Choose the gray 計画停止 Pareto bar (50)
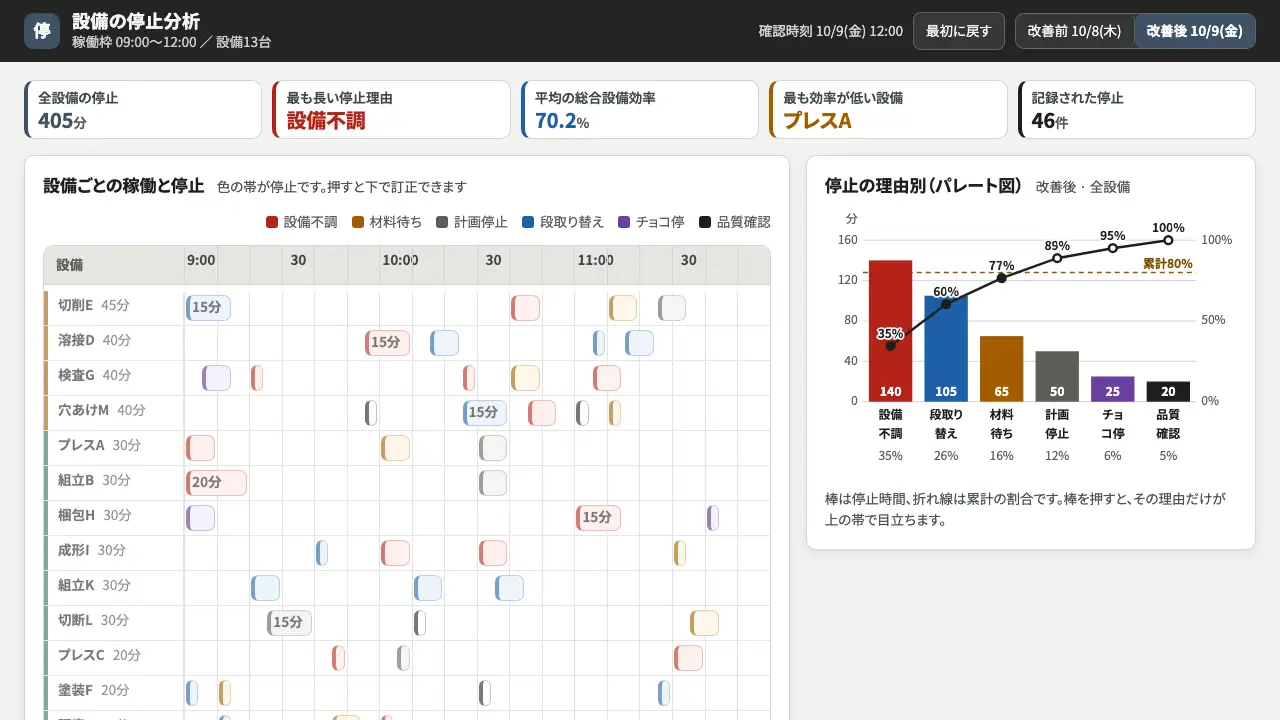1280x720 pixels. pos(1057,376)
